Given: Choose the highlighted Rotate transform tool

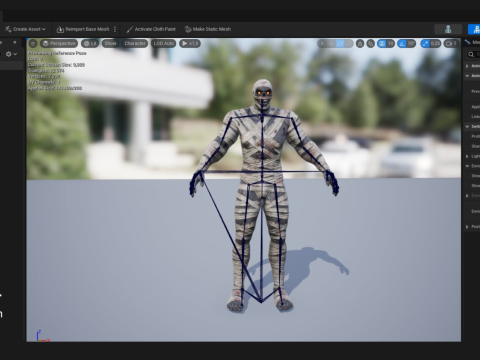Looking at the screenshot, I should click(340, 43).
